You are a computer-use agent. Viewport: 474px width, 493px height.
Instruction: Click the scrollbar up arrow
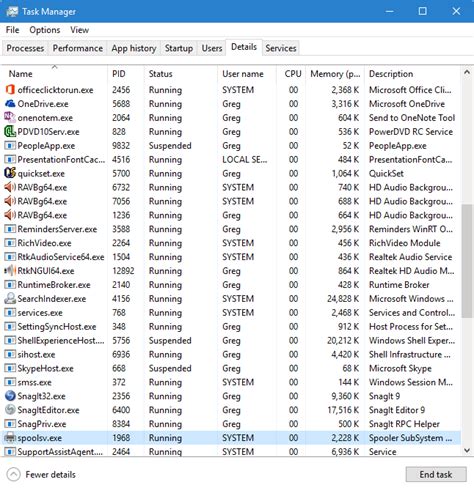pos(467,72)
